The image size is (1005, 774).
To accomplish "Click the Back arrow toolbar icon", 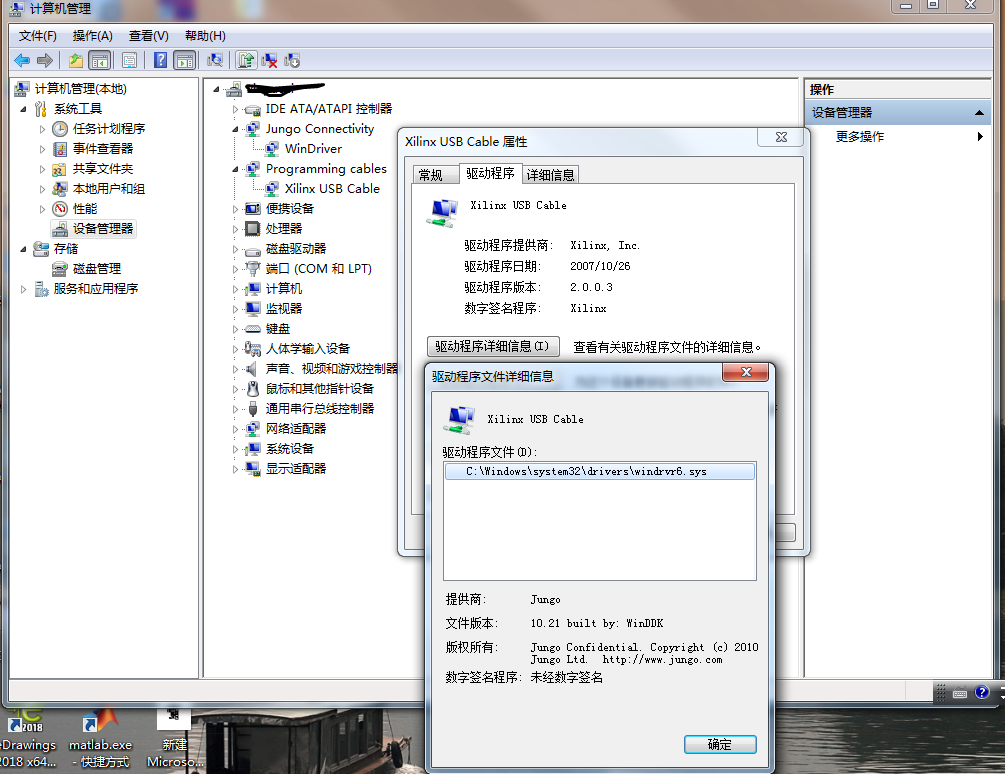I will point(22,61).
